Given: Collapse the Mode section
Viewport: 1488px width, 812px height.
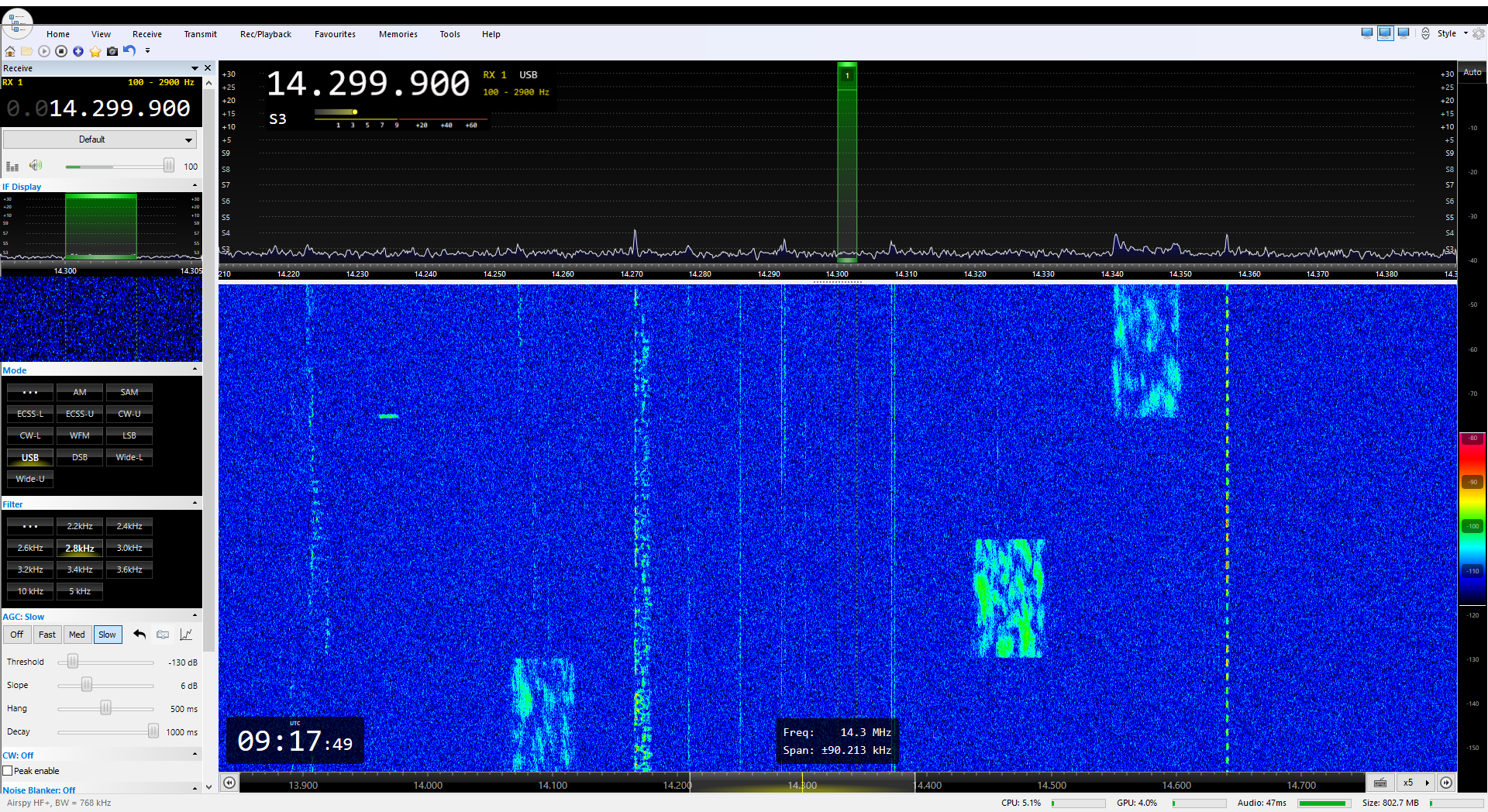Looking at the screenshot, I should (195, 370).
